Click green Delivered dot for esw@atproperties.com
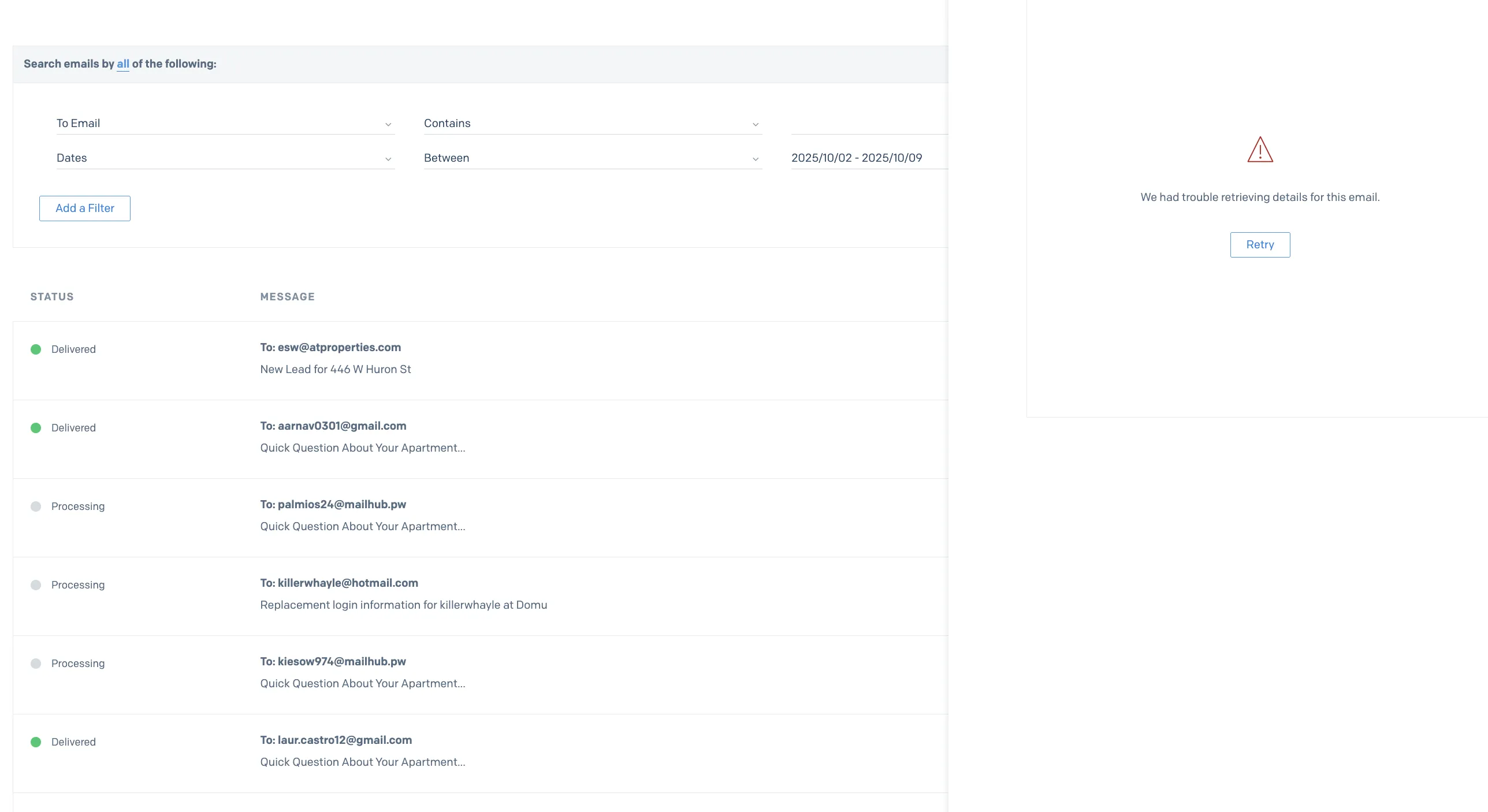Viewport: 1488px width, 812px height. click(x=36, y=349)
